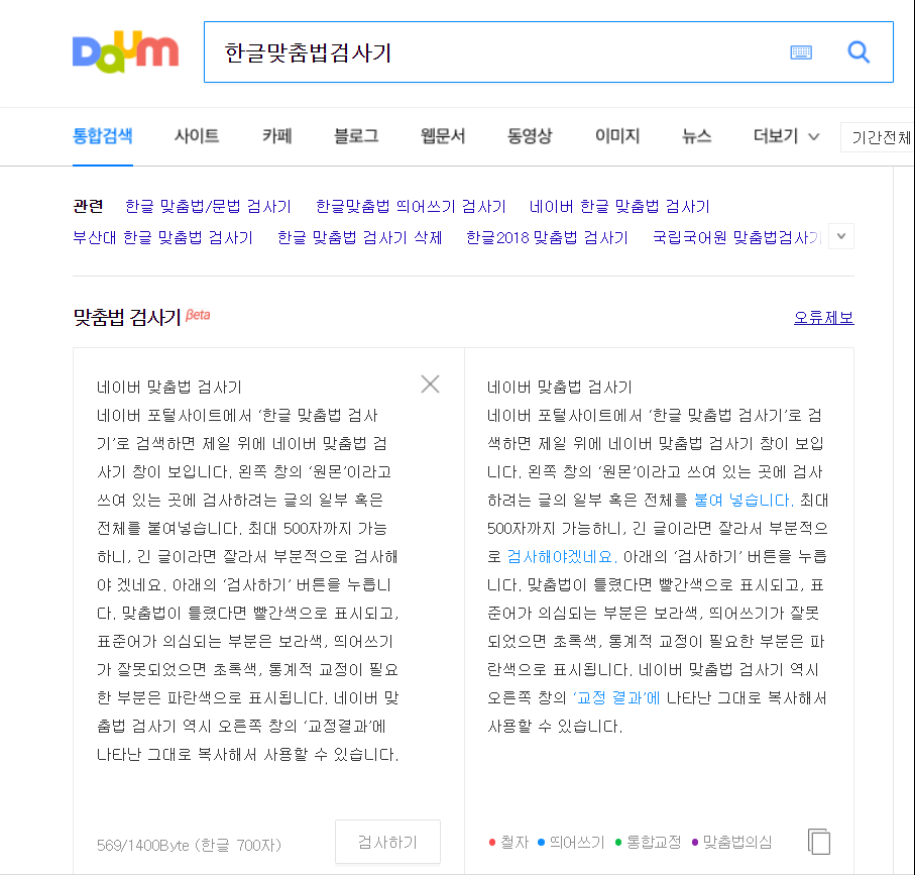The image size is (915, 875).
Task: Go to the 블로그 tab
Action: pos(356,136)
